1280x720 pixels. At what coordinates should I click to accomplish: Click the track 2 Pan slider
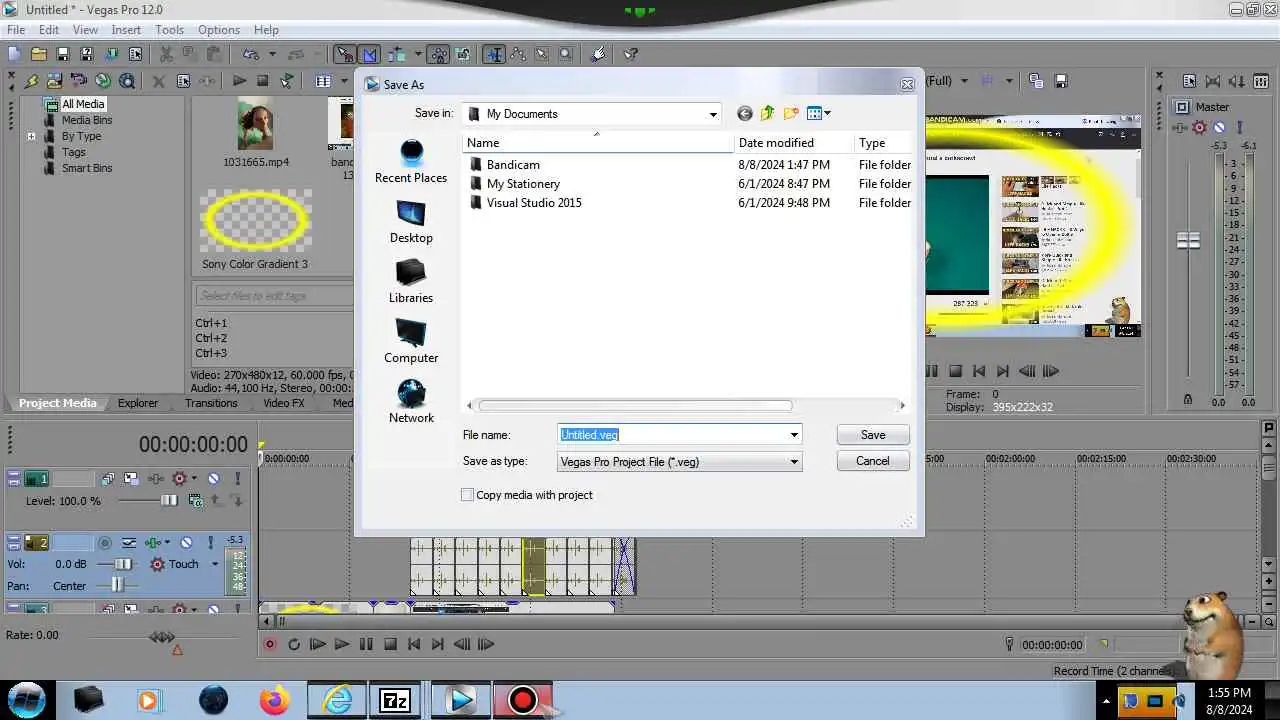(x=117, y=586)
